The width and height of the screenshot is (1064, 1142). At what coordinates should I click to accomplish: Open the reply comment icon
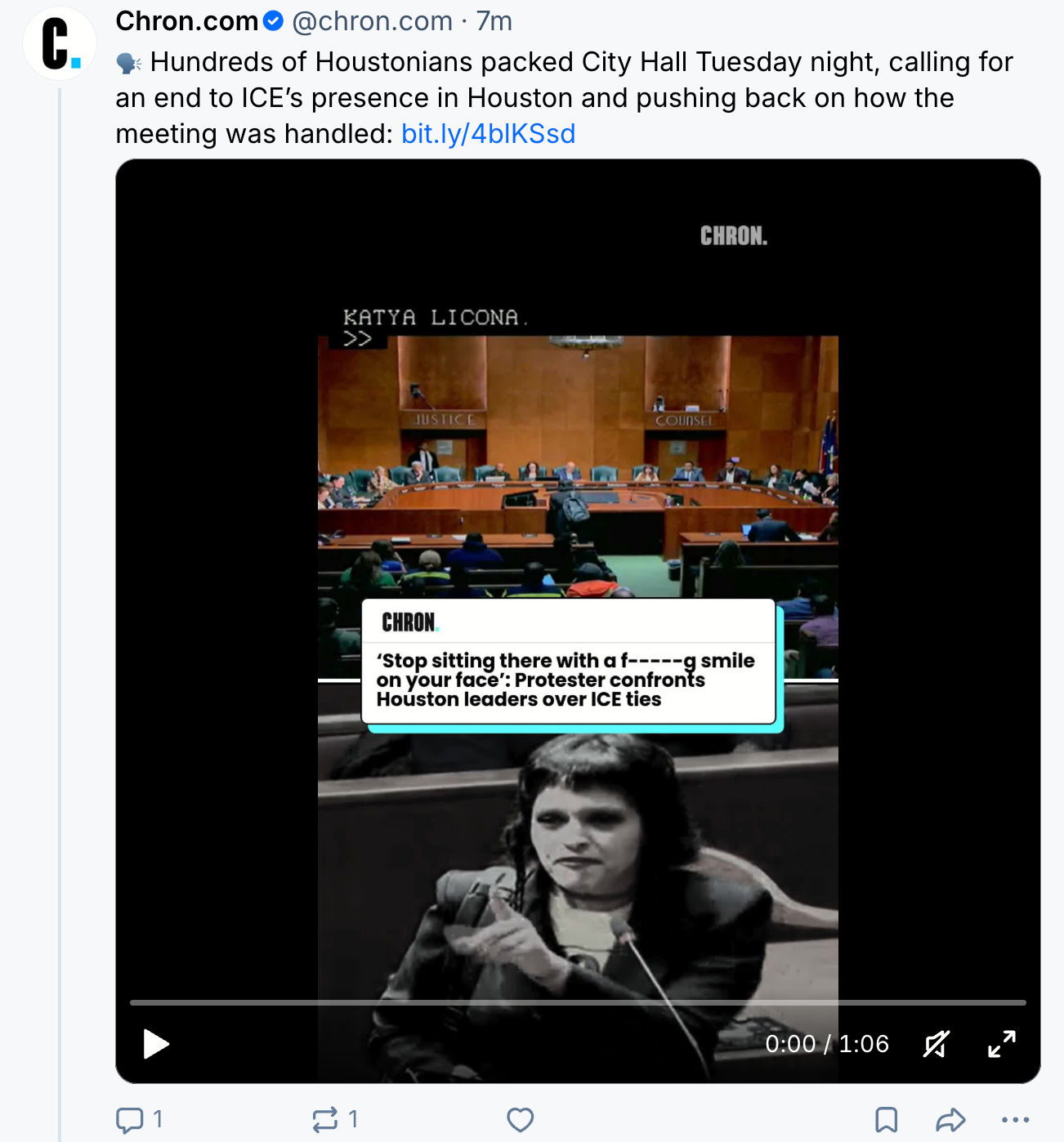(129, 1120)
